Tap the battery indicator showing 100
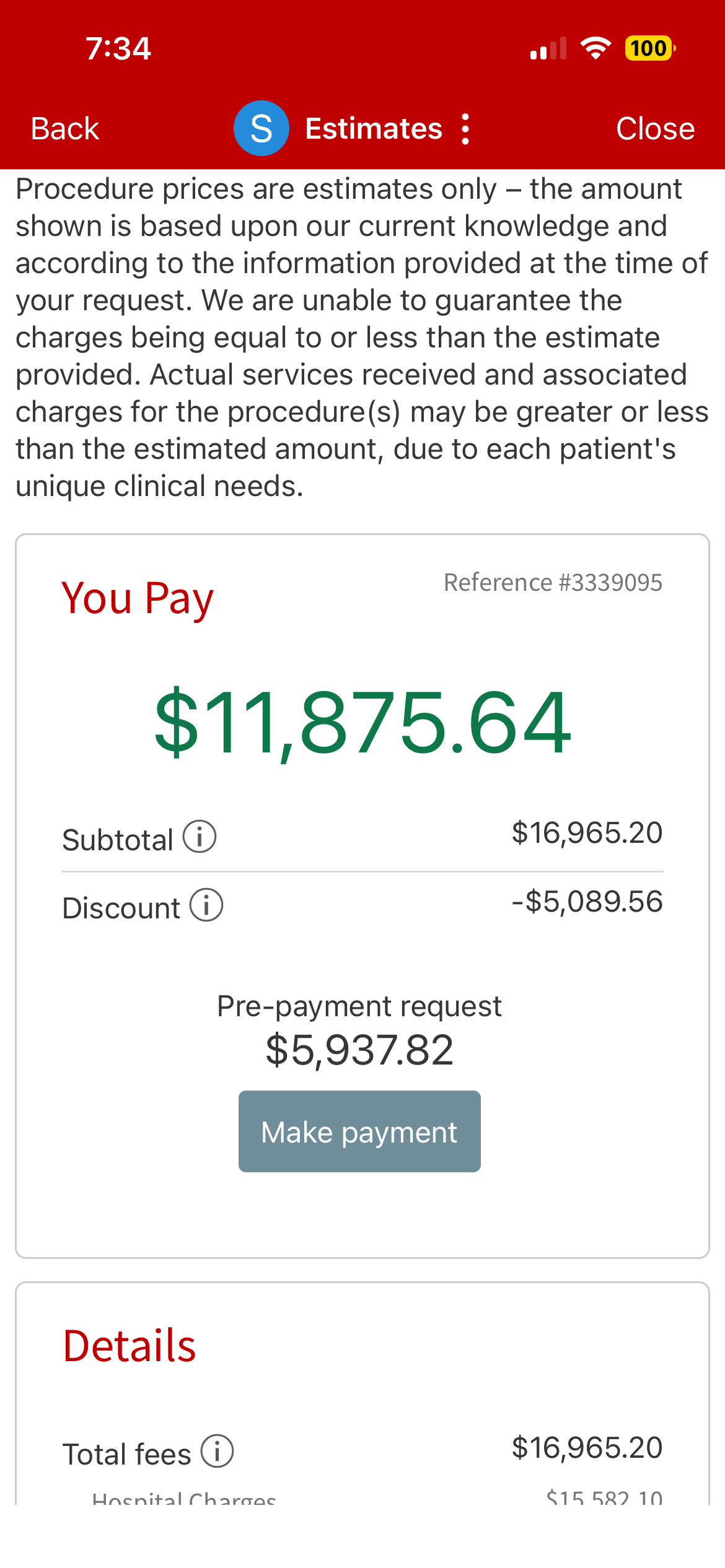This screenshot has height=1568, width=725. click(x=649, y=48)
